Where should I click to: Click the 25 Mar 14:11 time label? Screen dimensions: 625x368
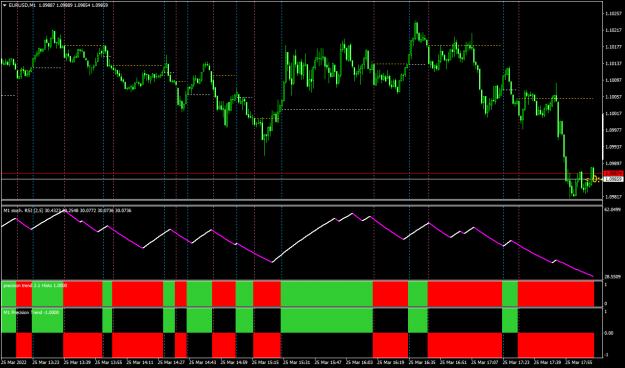coord(140,363)
